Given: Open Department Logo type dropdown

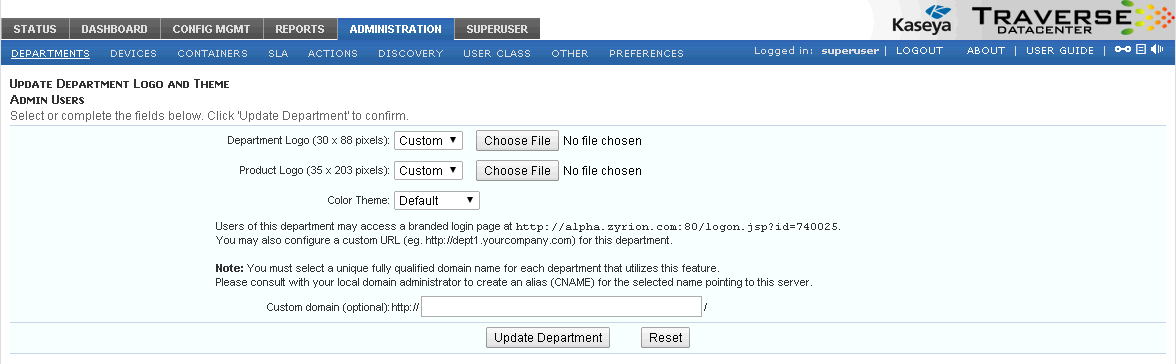Looking at the screenshot, I should click(428, 140).
